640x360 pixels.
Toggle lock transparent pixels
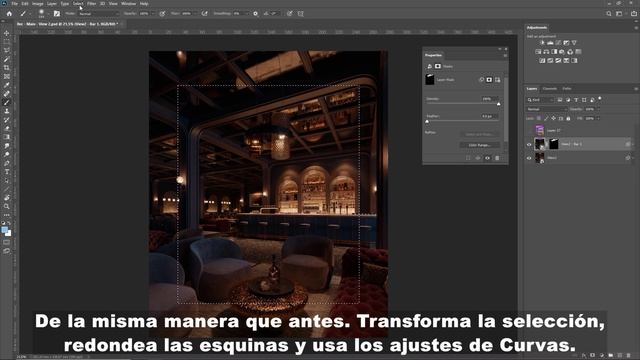(539, 118)
